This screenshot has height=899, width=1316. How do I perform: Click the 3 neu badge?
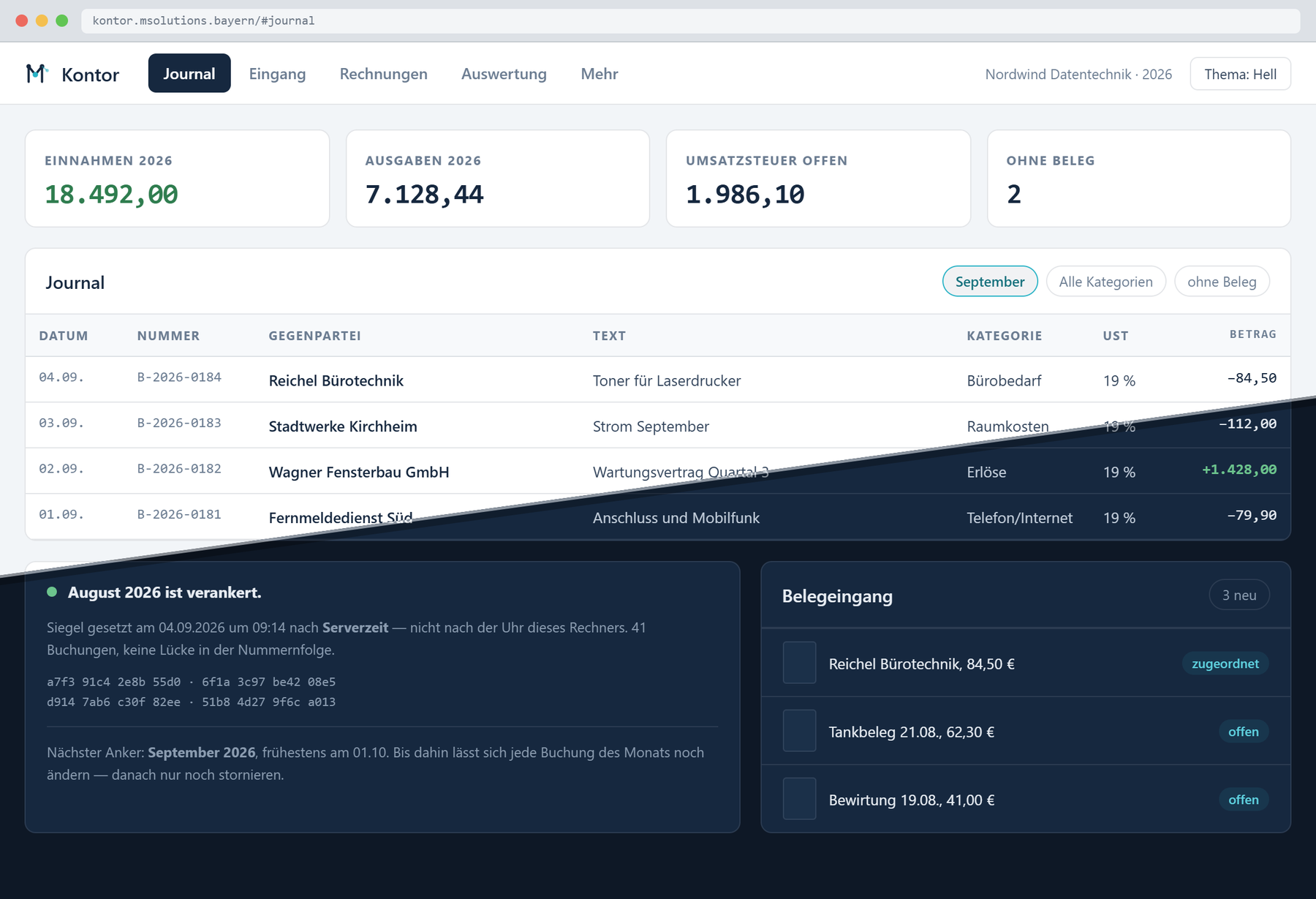click(1239, 595)
